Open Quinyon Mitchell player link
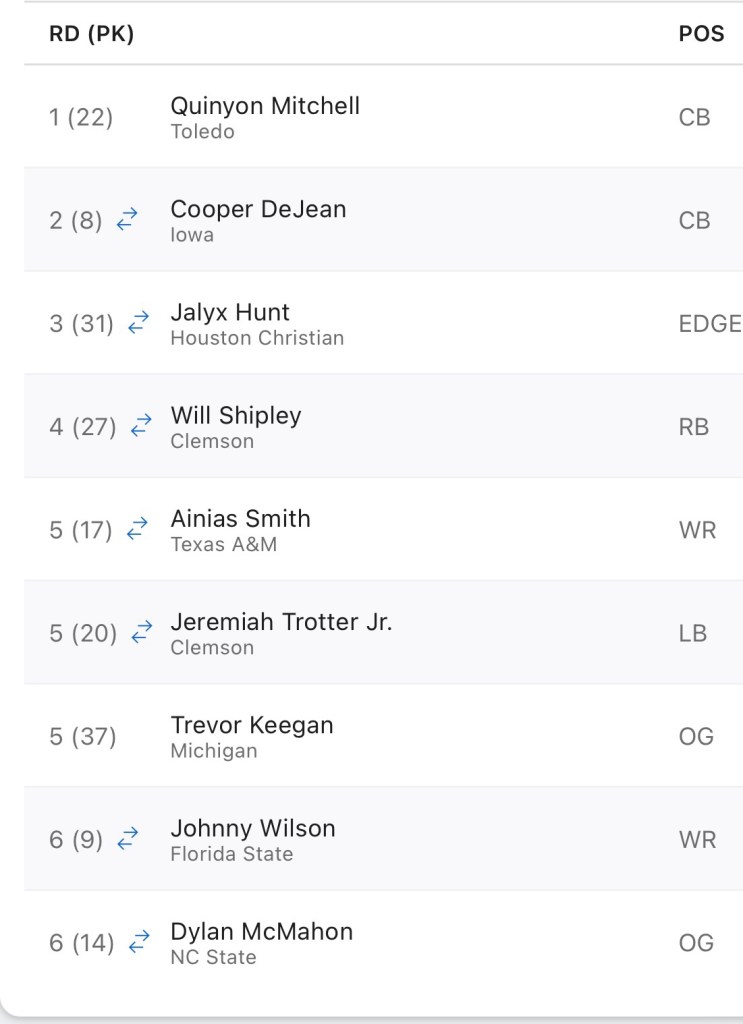This screenshot has height=1024, width=743. coord(265,106)
